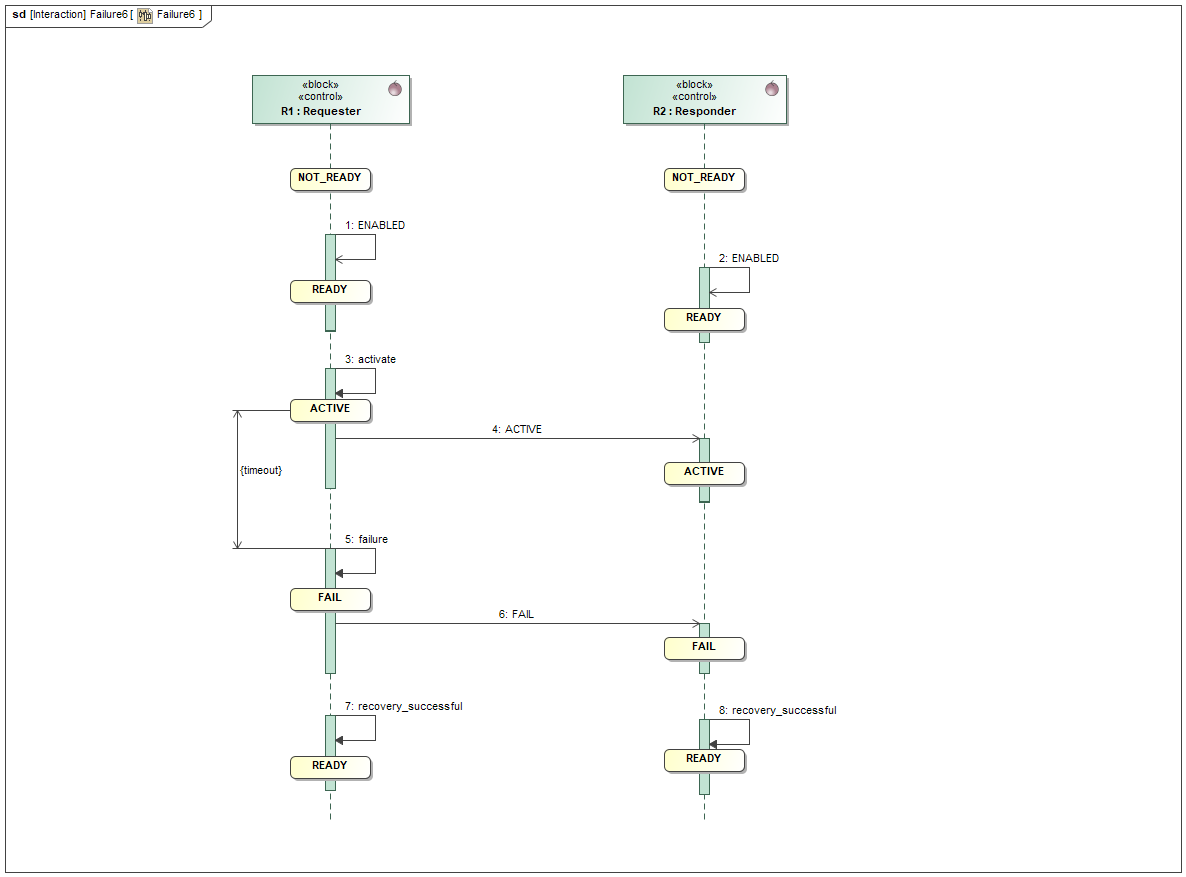Select the 3: activate self-message

tap(370, 359)
